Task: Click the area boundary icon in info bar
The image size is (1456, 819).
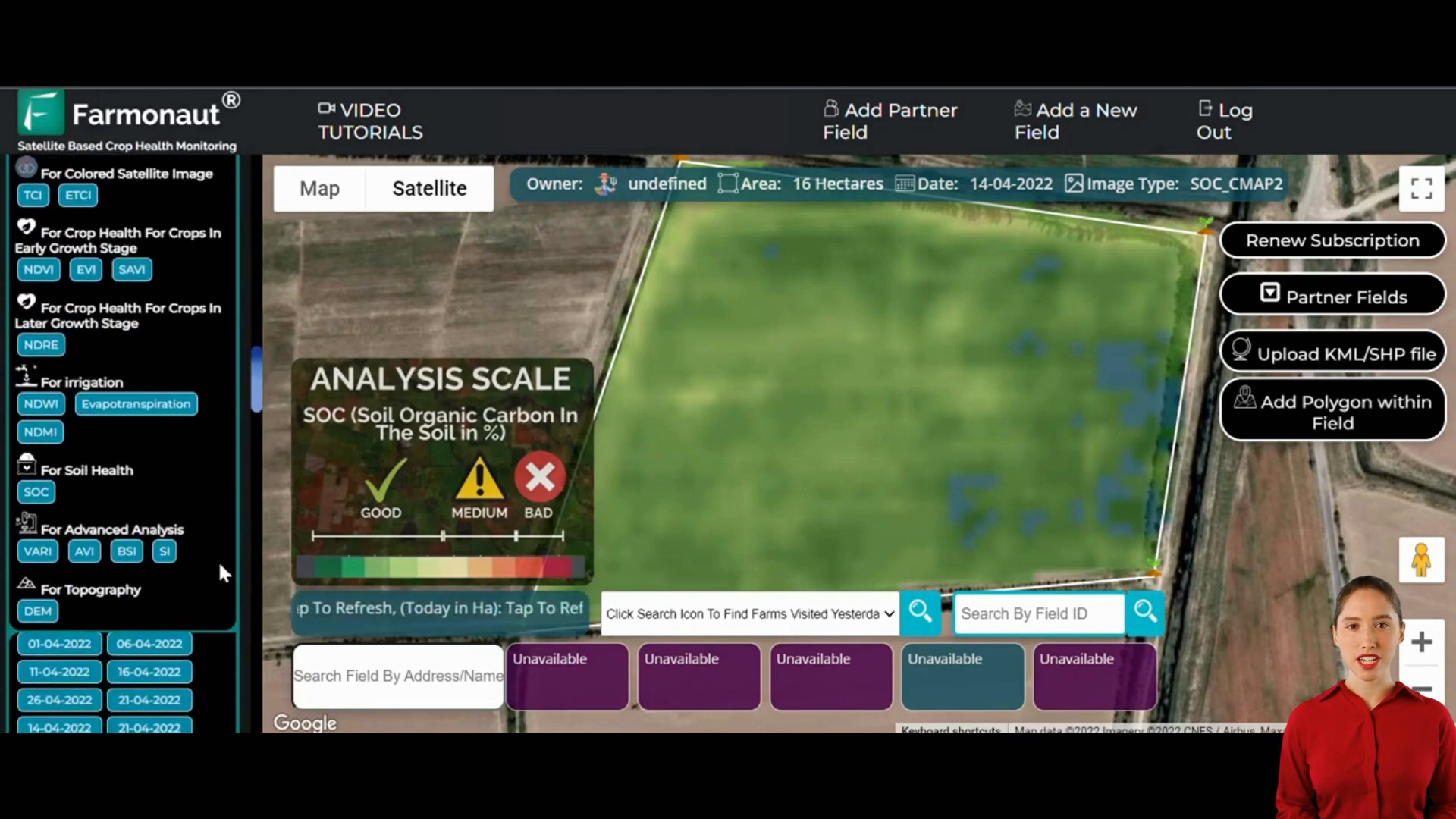Action: (x=727, y=184)
